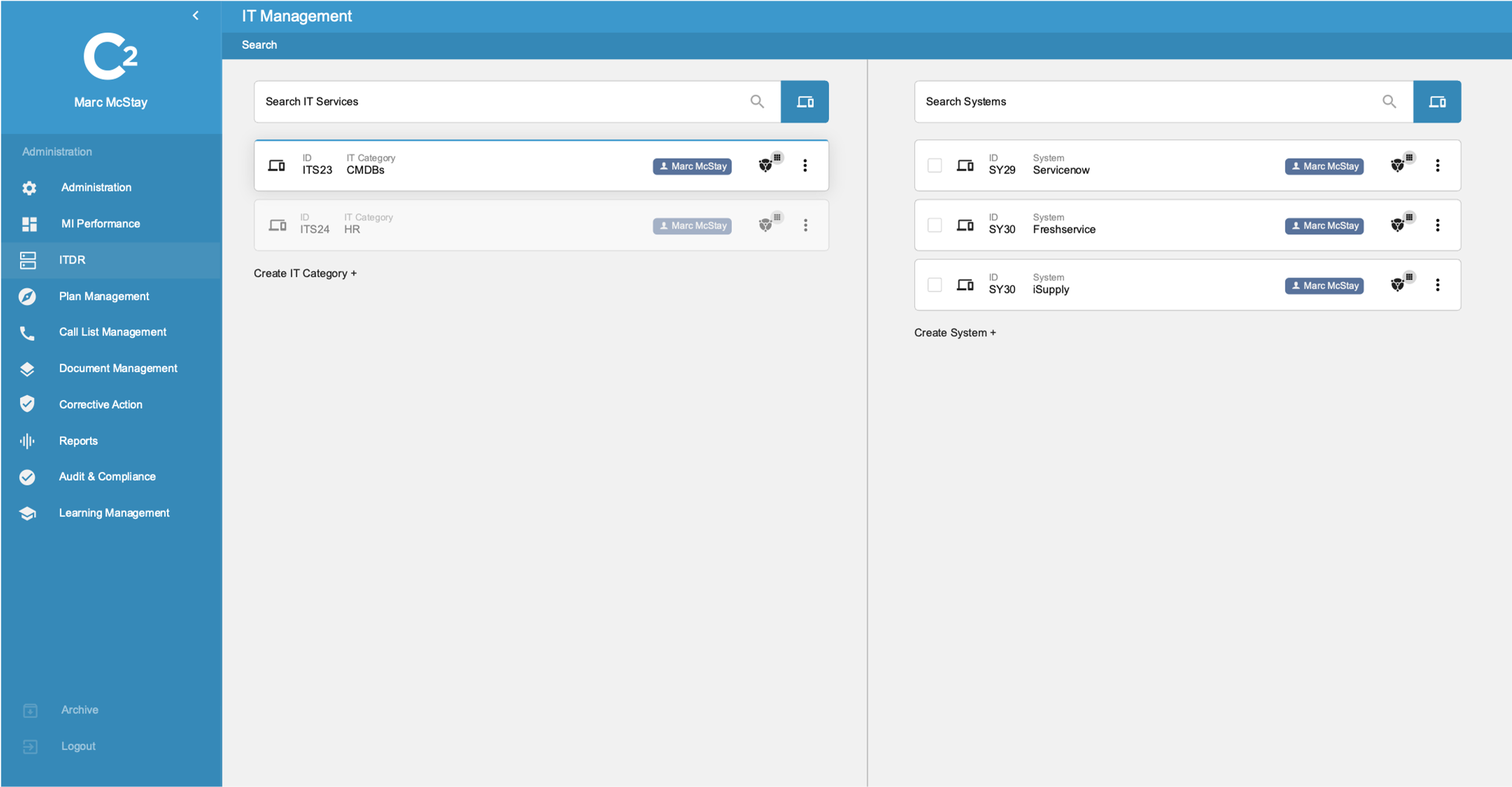Click Reports sidebar icon
The height and width of the screenshot is (787, 1512).
pyautogui.click(x=28, y=440)
